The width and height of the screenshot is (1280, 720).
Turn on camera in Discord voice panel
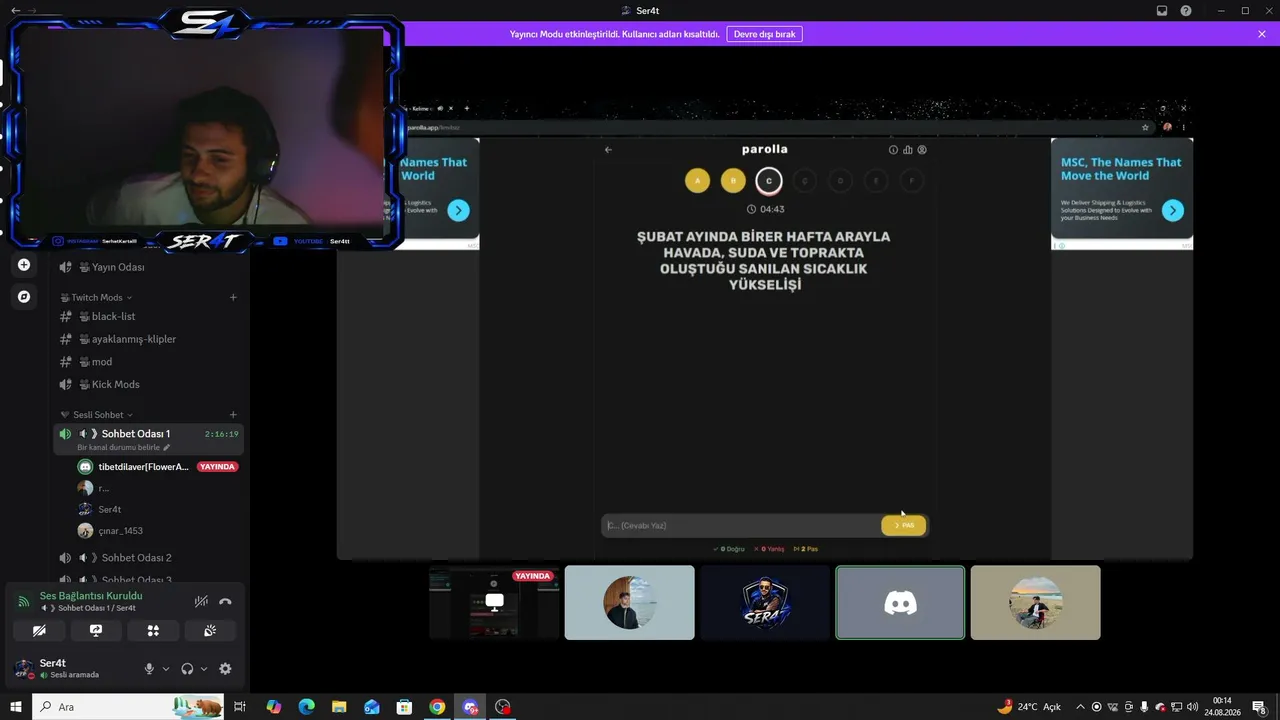point(39,631)
